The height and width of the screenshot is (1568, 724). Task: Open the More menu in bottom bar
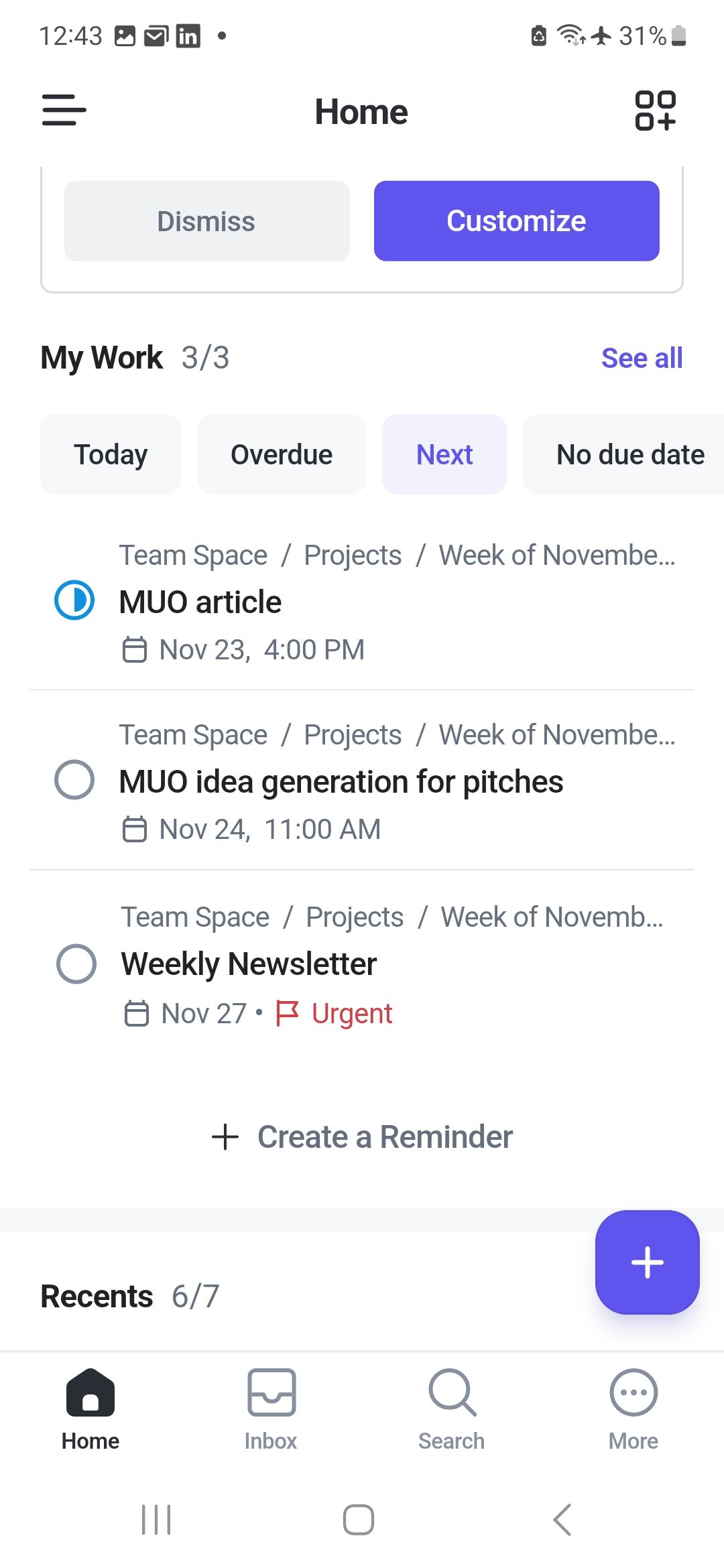[x=632, y=1414]
